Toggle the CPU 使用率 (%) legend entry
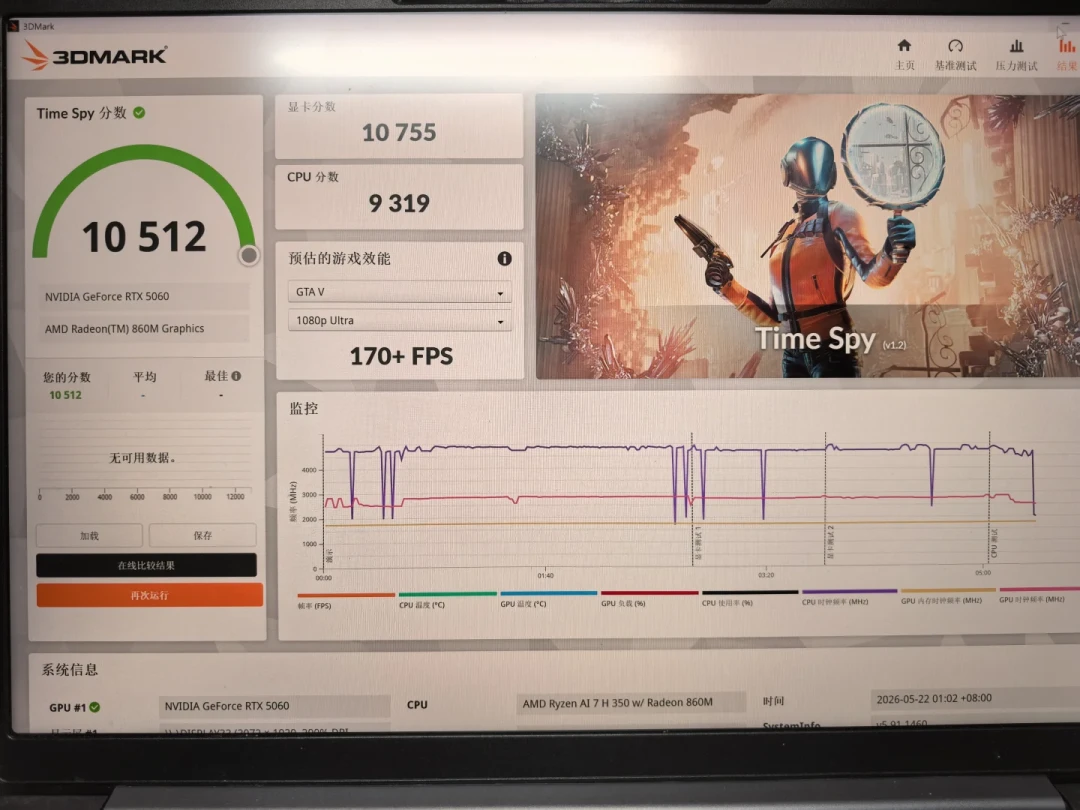 pos(749,597)
